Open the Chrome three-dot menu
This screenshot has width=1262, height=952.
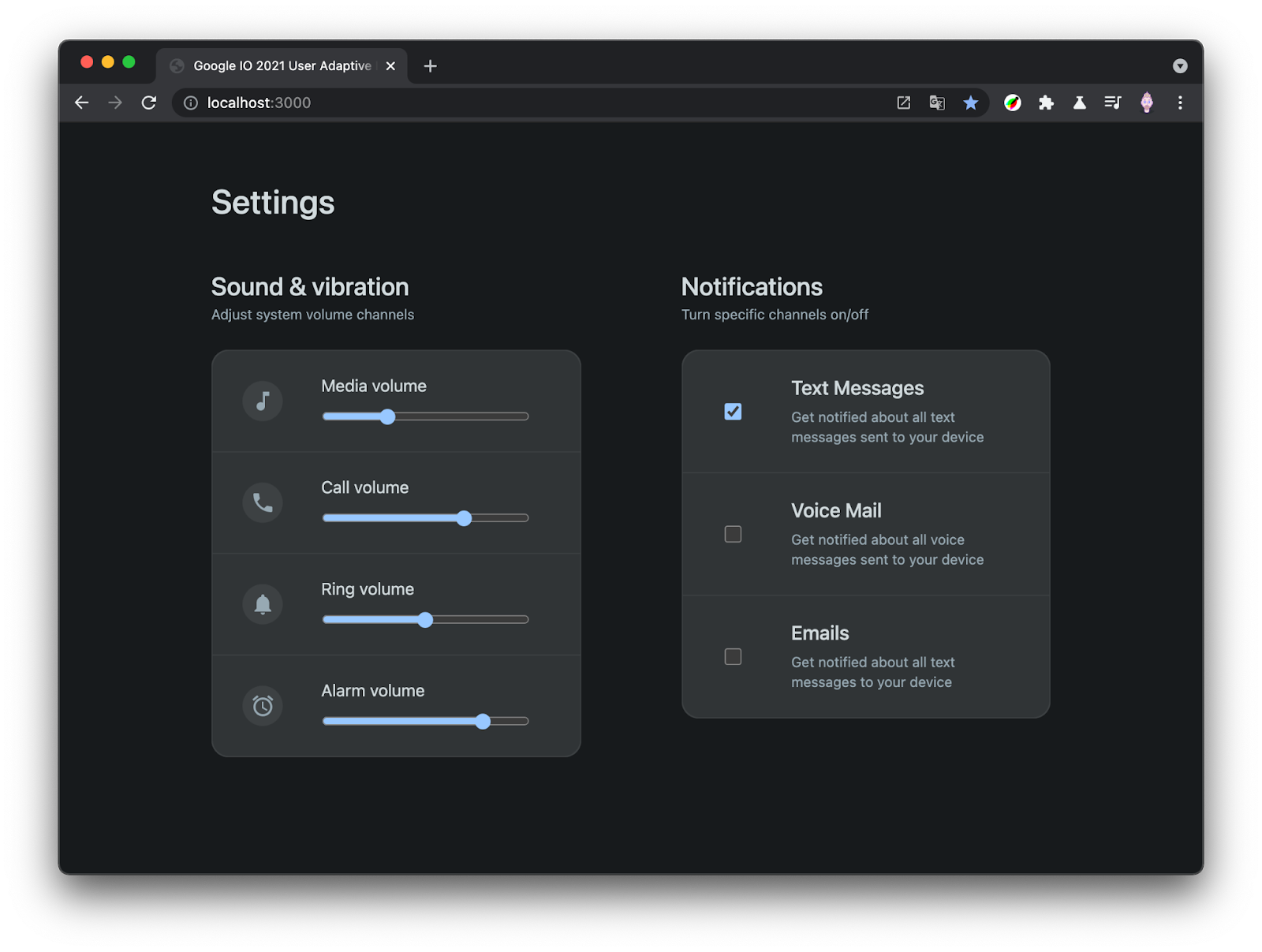1180,103
